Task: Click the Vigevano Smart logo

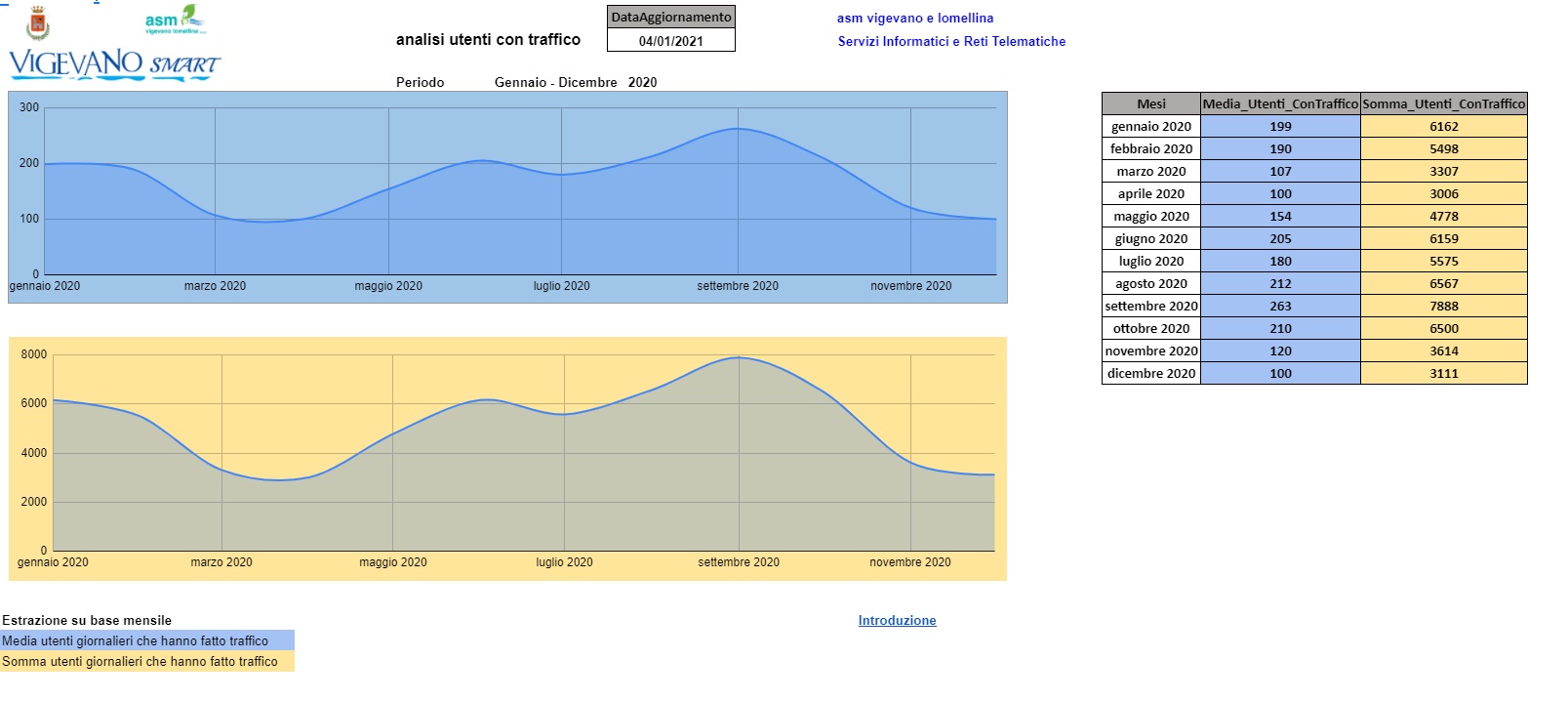Action: coord(115,64)
